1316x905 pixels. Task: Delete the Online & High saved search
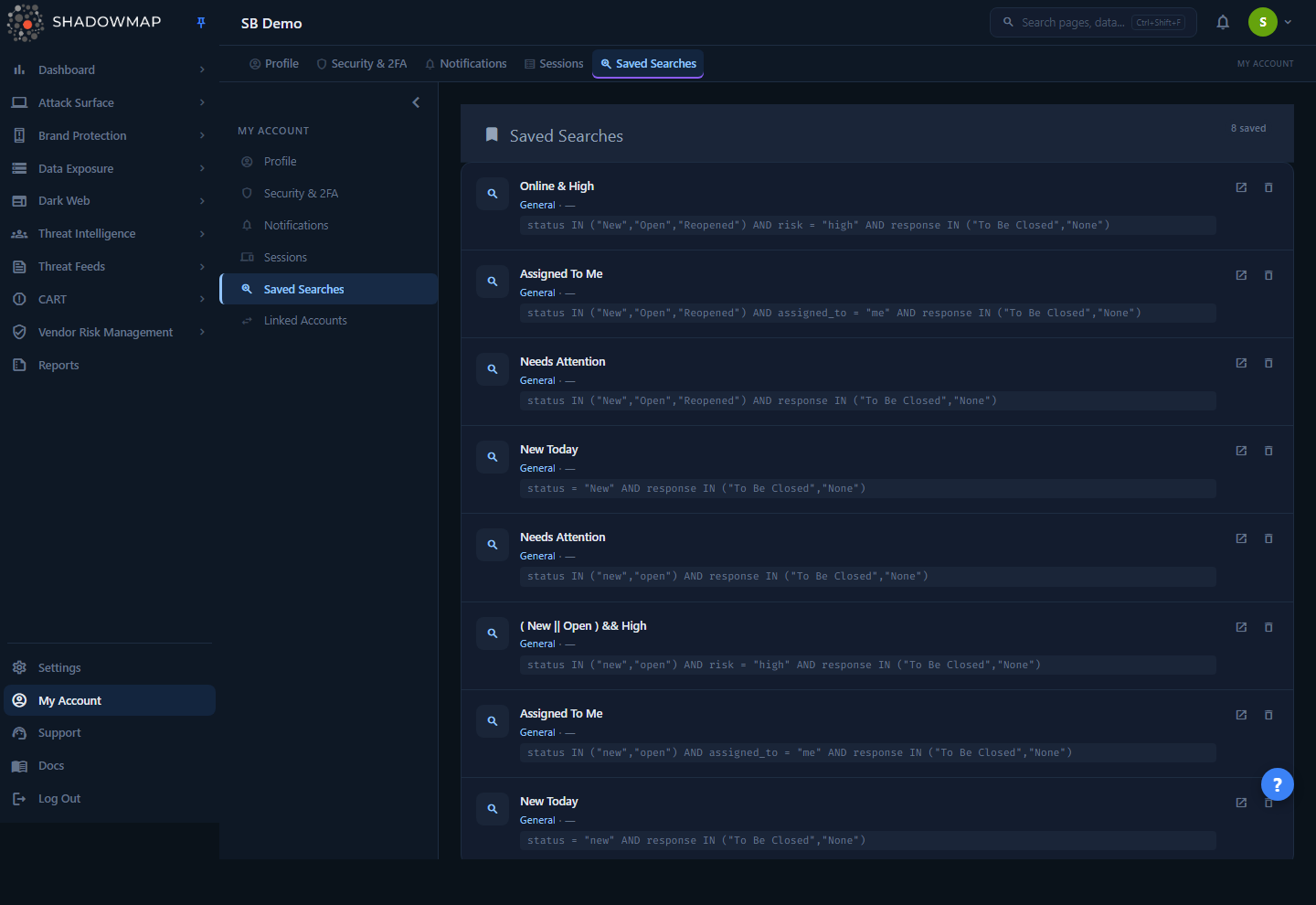(1268, 187)
